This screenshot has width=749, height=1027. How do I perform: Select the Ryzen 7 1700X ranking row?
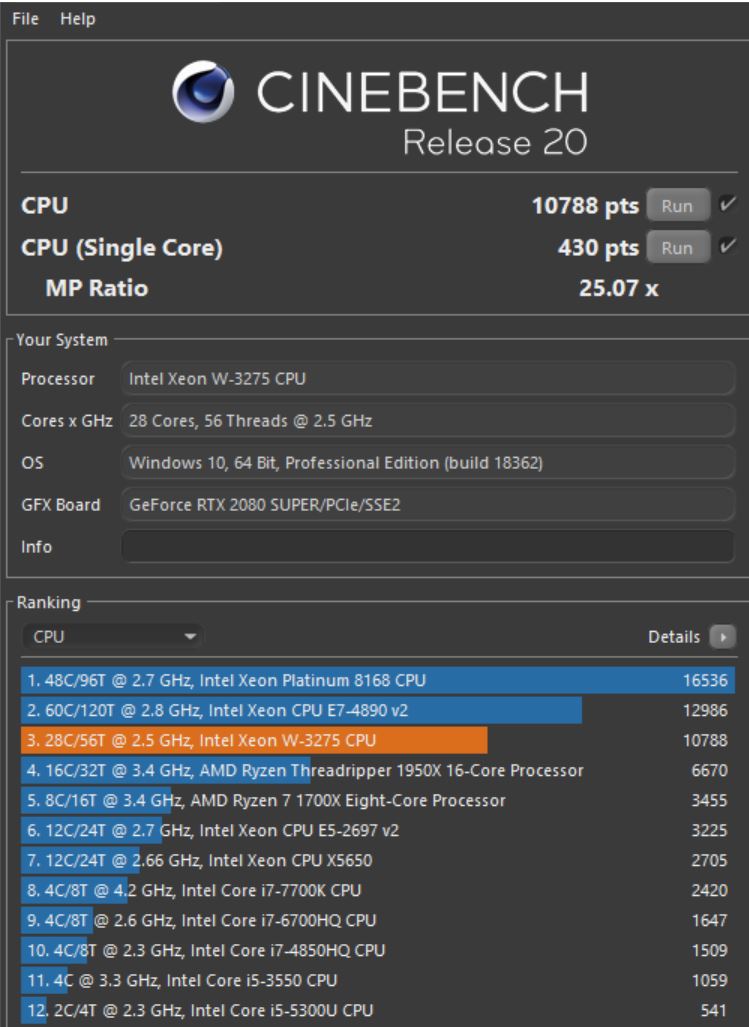pyautogui.click(x=377, y=801)
